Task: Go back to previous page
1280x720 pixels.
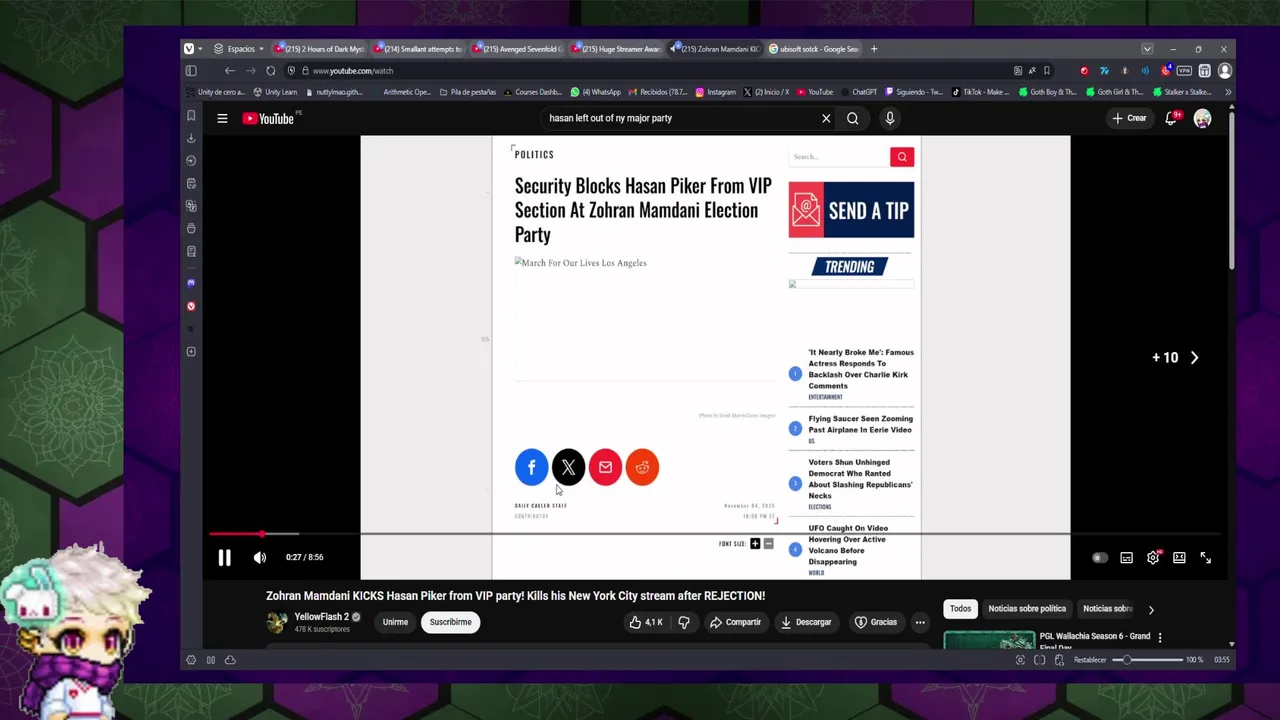Action: click(x=230, y=71)
